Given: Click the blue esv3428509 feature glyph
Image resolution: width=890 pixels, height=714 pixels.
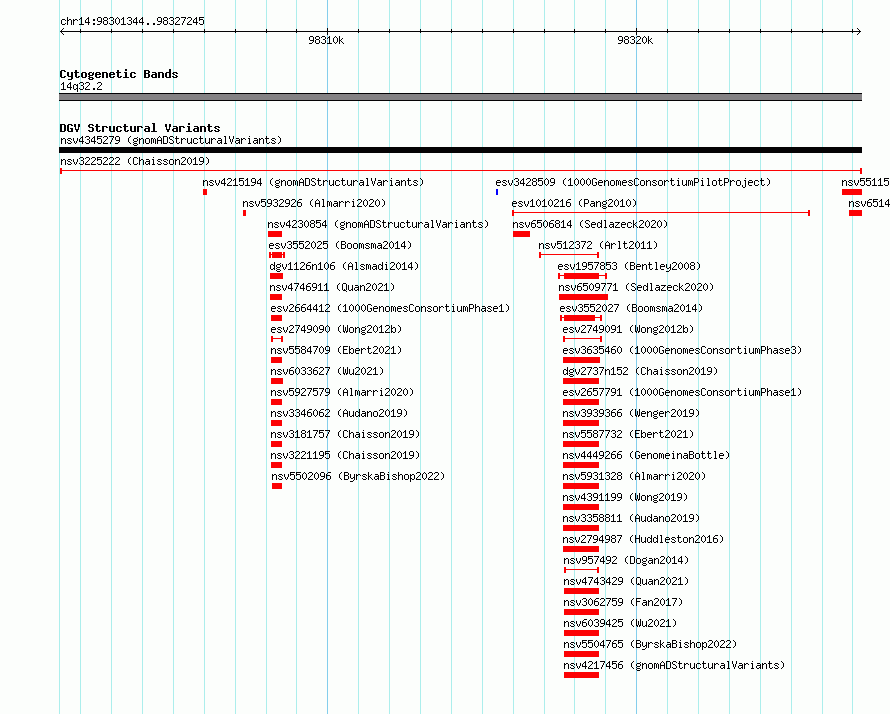Looking at the screenshot, I should pyautogui.click(x=497, y=192).
